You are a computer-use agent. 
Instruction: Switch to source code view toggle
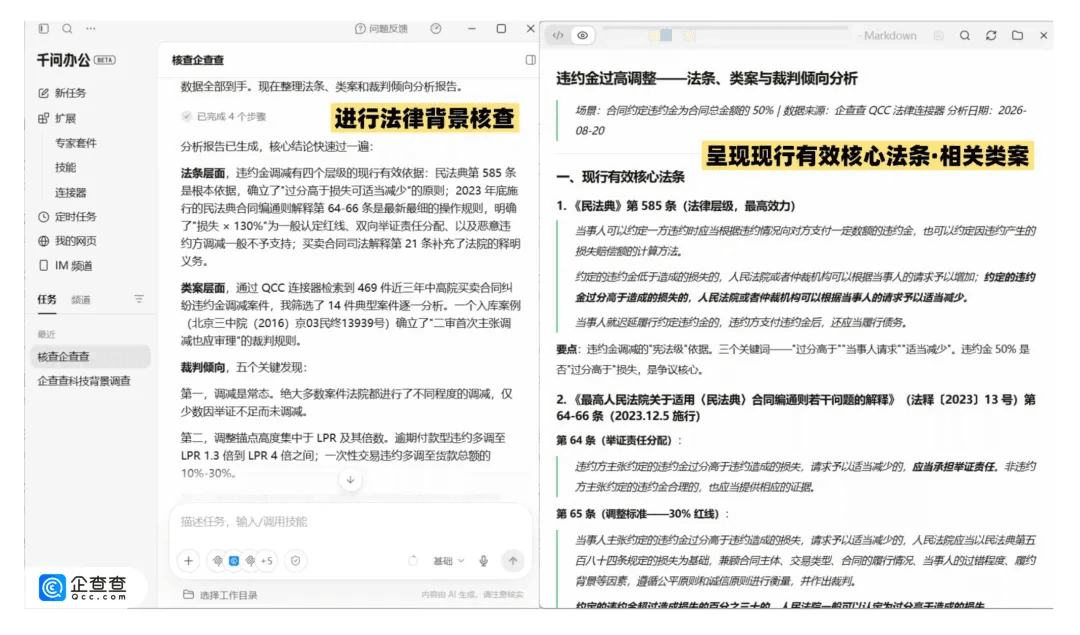558,35
